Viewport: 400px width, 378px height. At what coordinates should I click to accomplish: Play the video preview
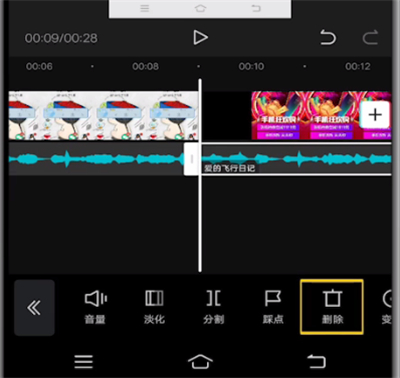200,38
